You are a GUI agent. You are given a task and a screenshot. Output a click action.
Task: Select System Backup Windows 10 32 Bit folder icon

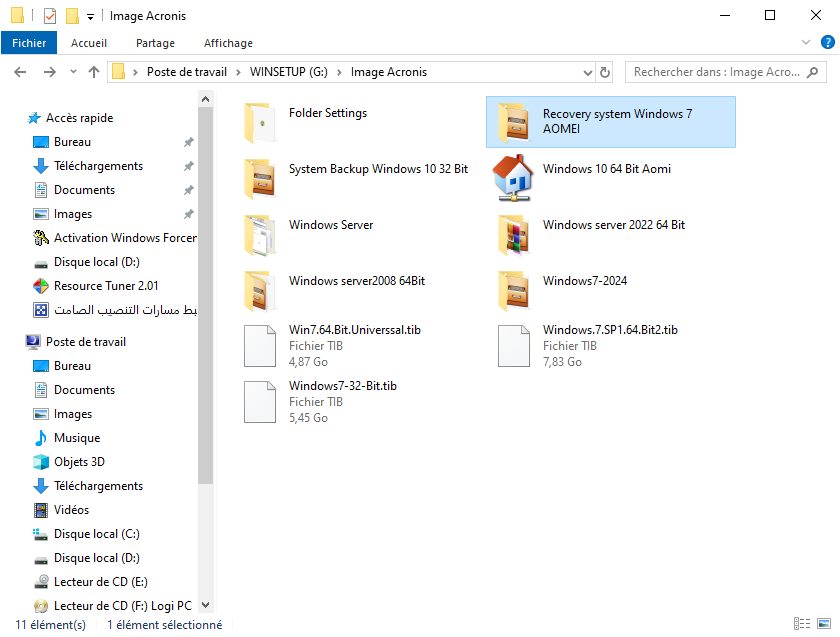point(260,179)
